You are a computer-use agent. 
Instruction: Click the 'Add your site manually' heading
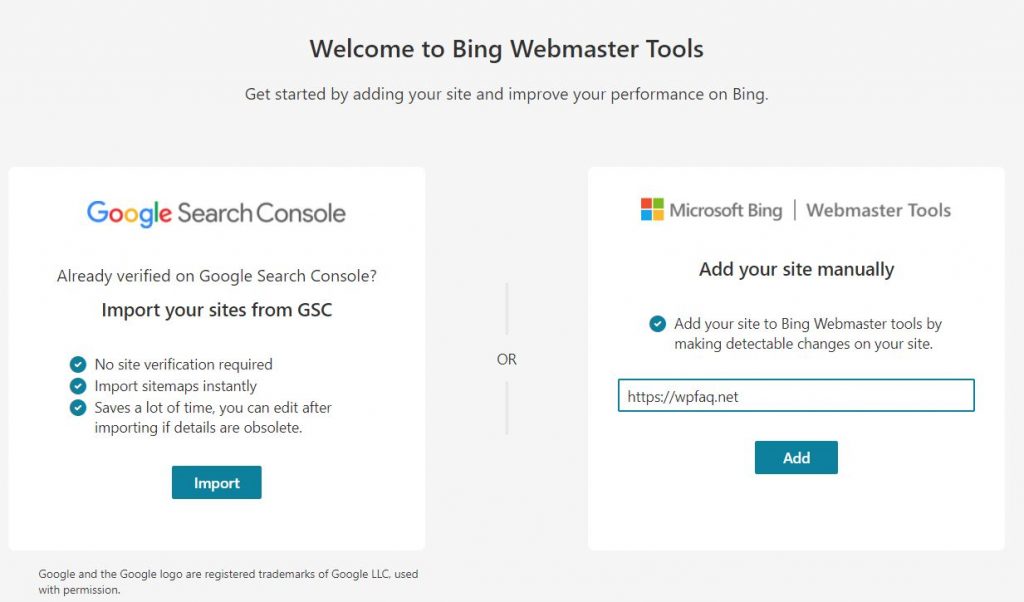[x=795, y=269]
